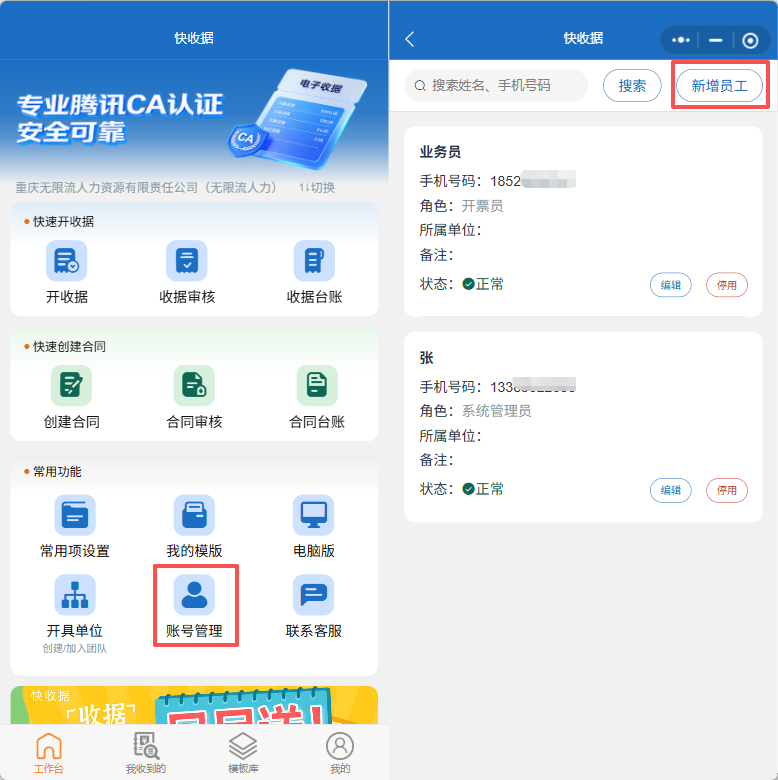The width and height of the screenshot is (778, 780).
Task: Disable the 张 account with 停用
Action: (727, 490)
